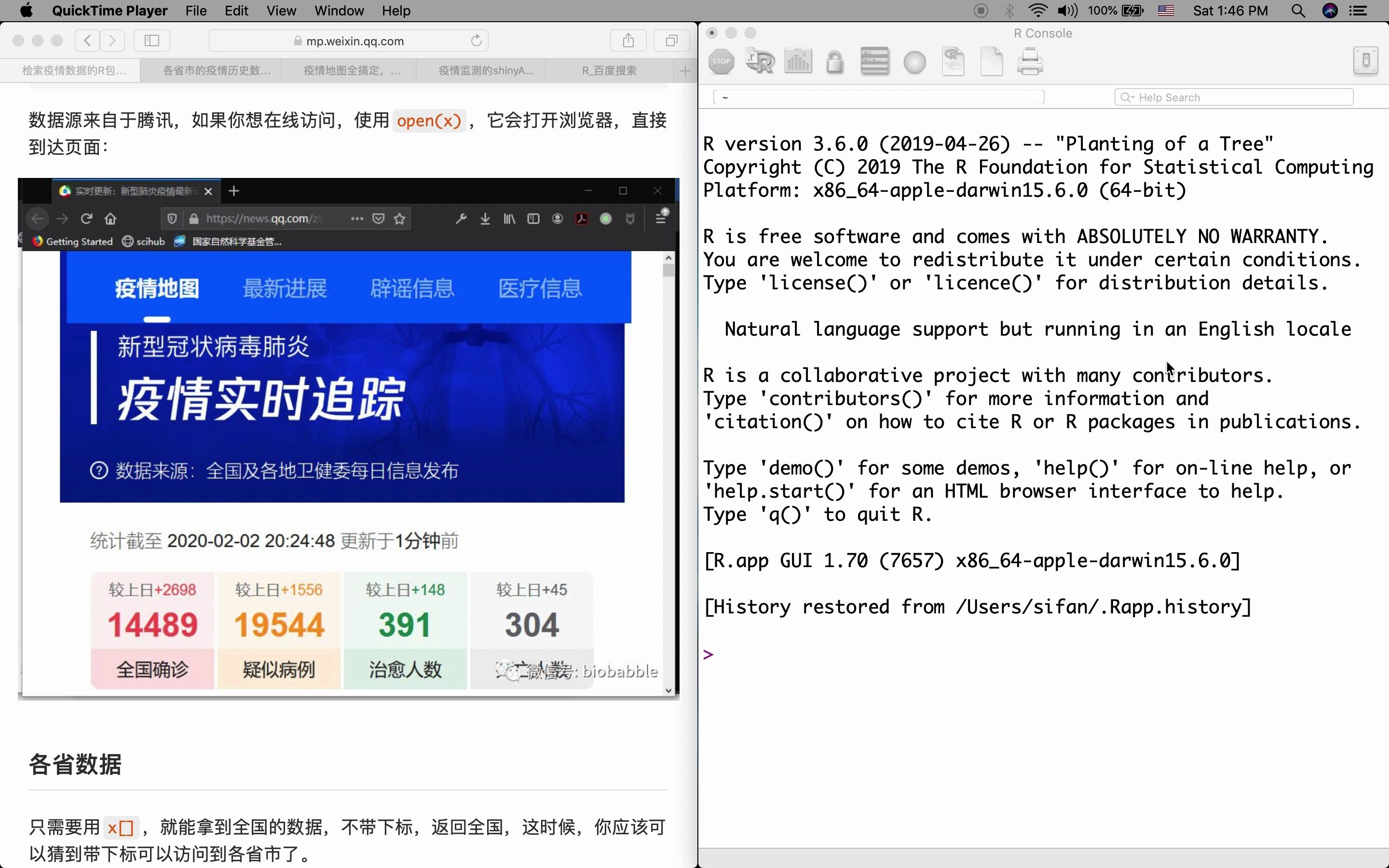Click Safari's share icon
The image size is (1389, 868).
tap(628, 40)
